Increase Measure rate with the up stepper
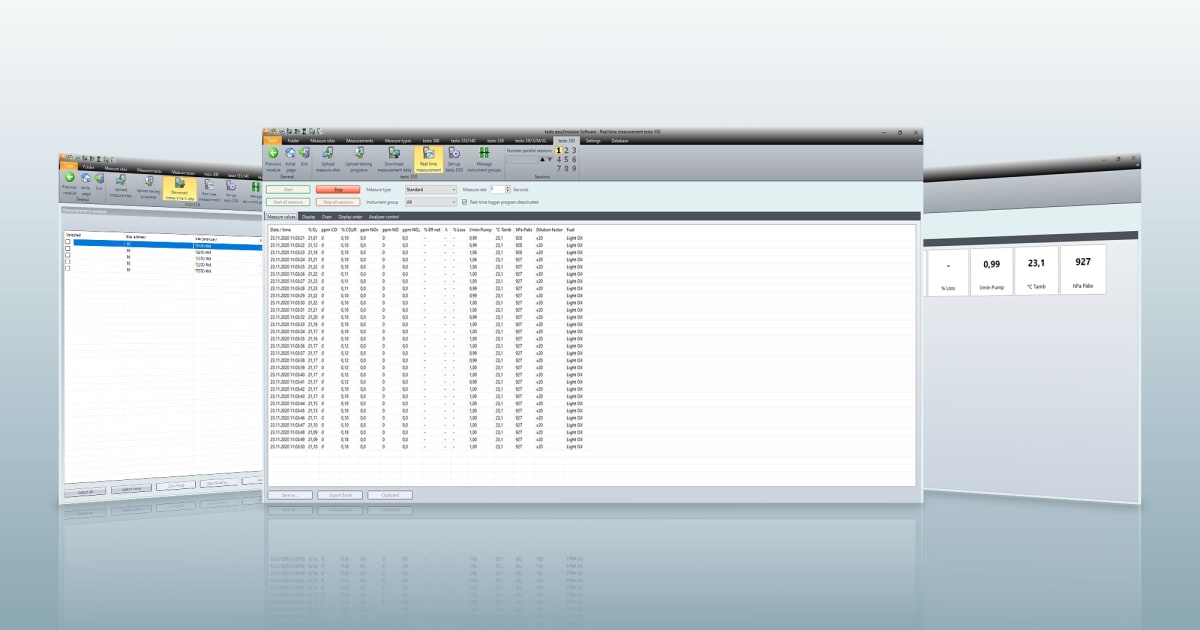Screen dimensions: 1200x630 pos(507,188)
